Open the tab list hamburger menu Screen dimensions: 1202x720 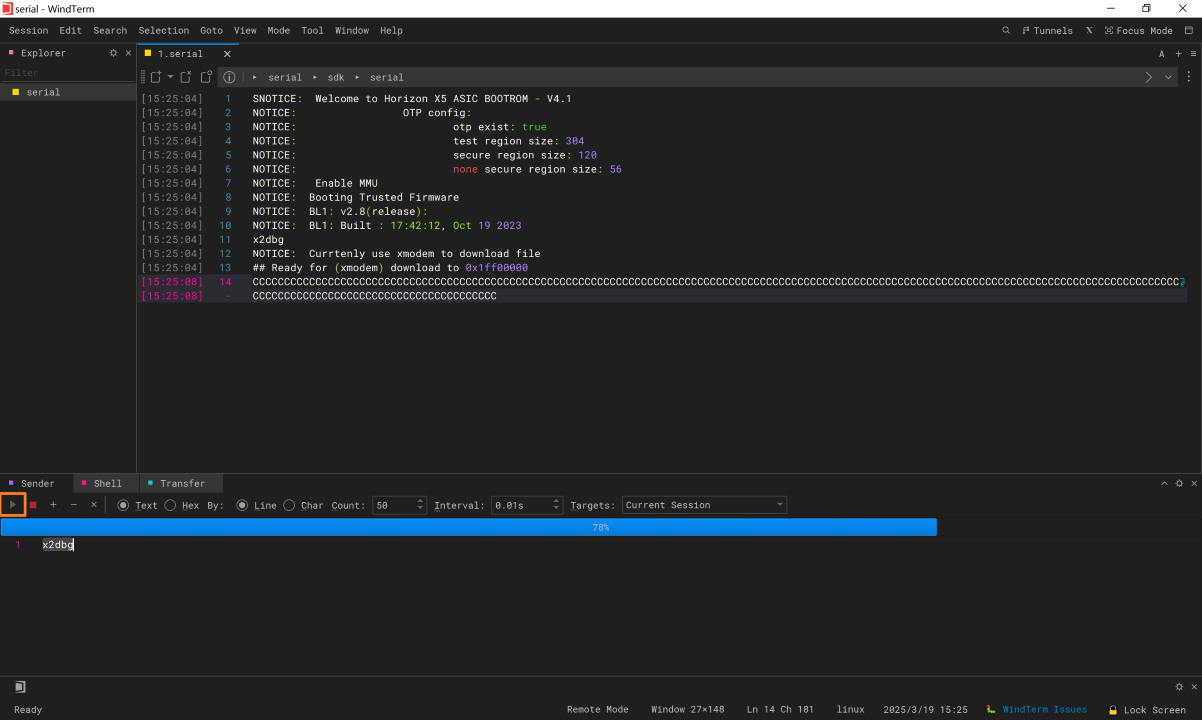coord(1193,54)
